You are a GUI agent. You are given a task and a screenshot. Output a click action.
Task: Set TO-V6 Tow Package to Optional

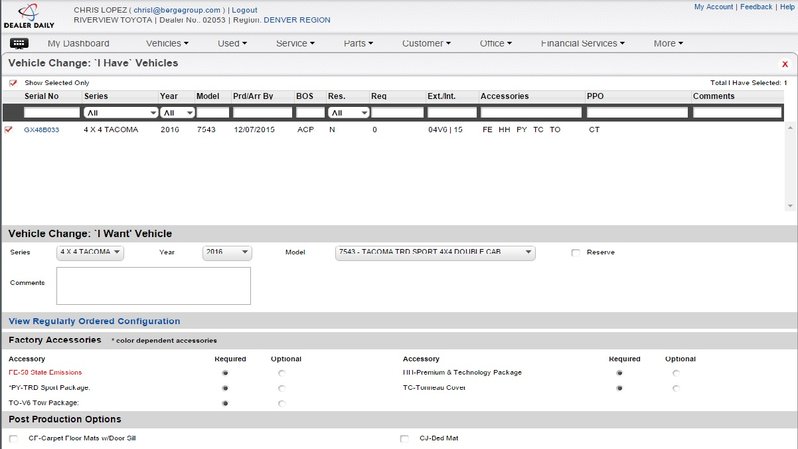(281, 403)
